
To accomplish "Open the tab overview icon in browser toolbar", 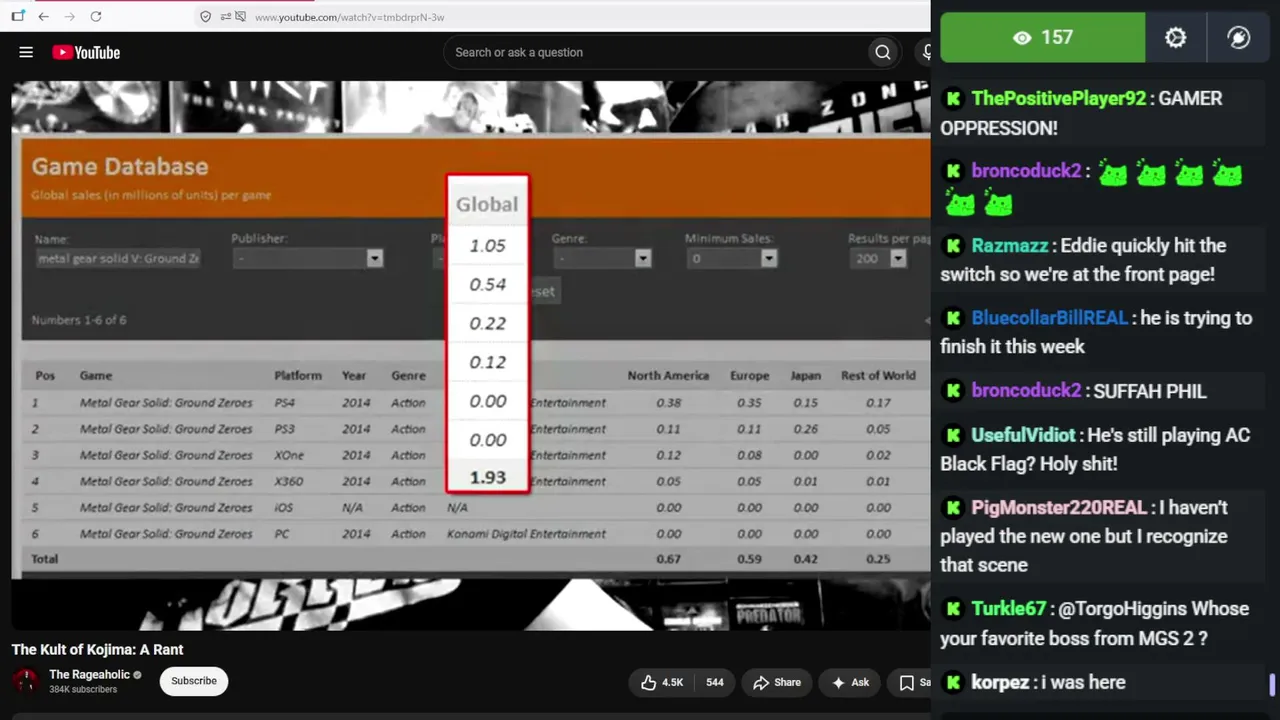I will [17, 17].
